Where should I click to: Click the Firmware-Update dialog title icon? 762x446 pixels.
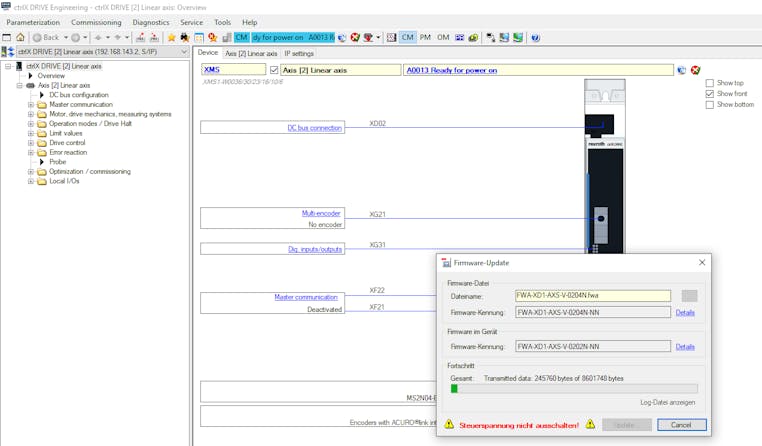[446, 263]
